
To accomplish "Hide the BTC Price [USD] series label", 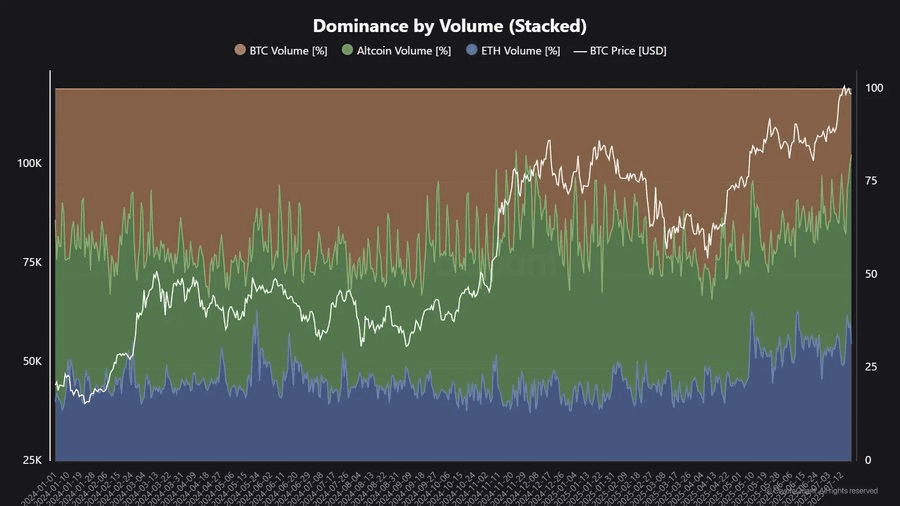I will tap(631, 50).
